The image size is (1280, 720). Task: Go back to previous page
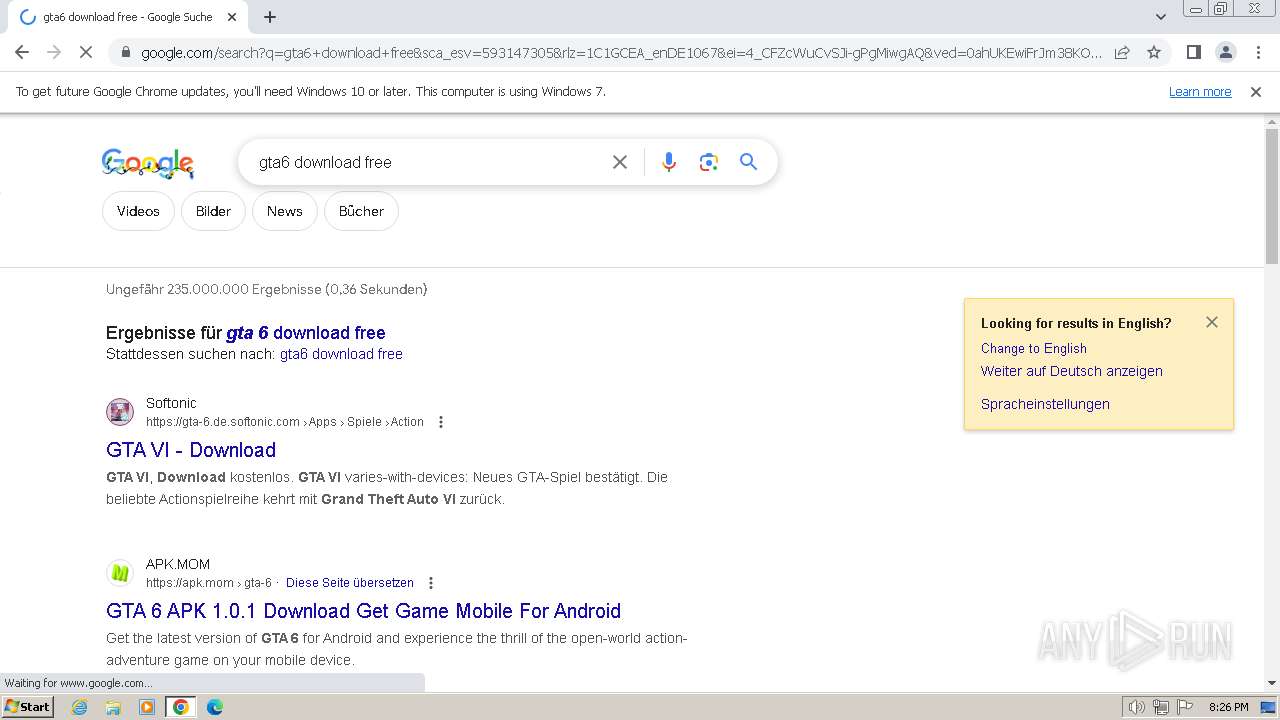pyautogui.click(x=22, y=52)
